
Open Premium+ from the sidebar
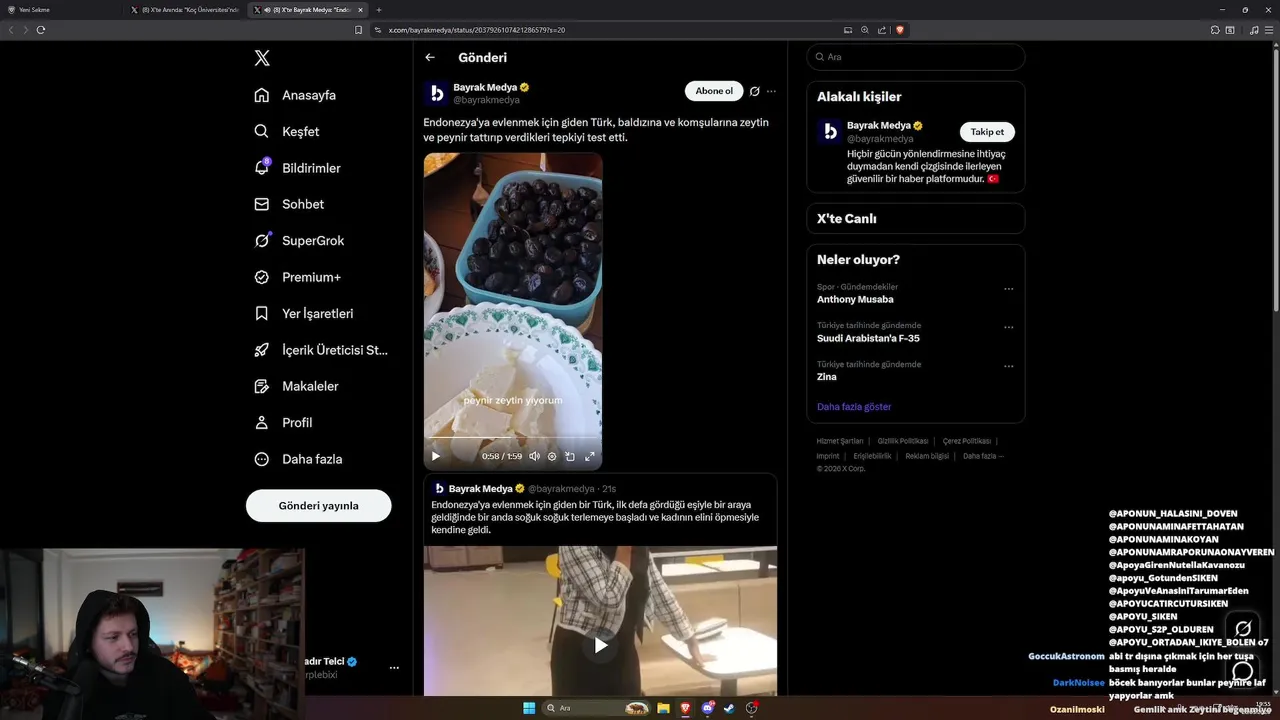(x=297, y=277)
